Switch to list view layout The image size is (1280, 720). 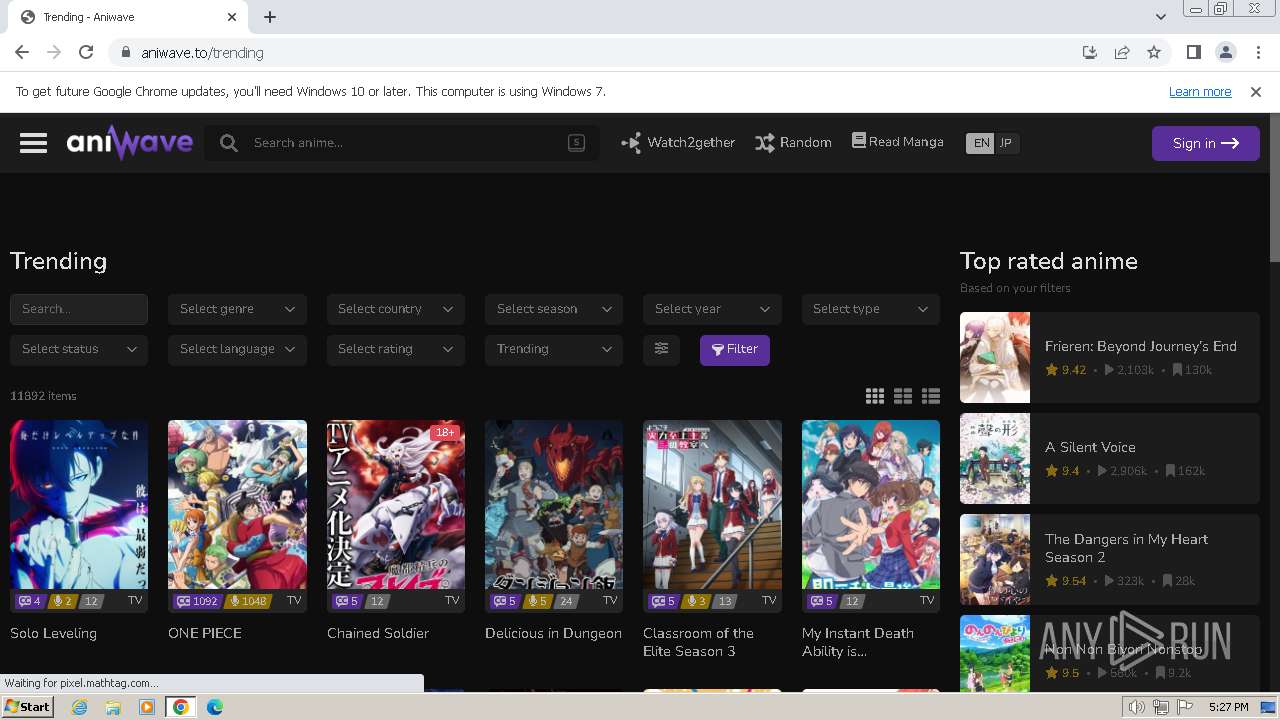(931, 396)
